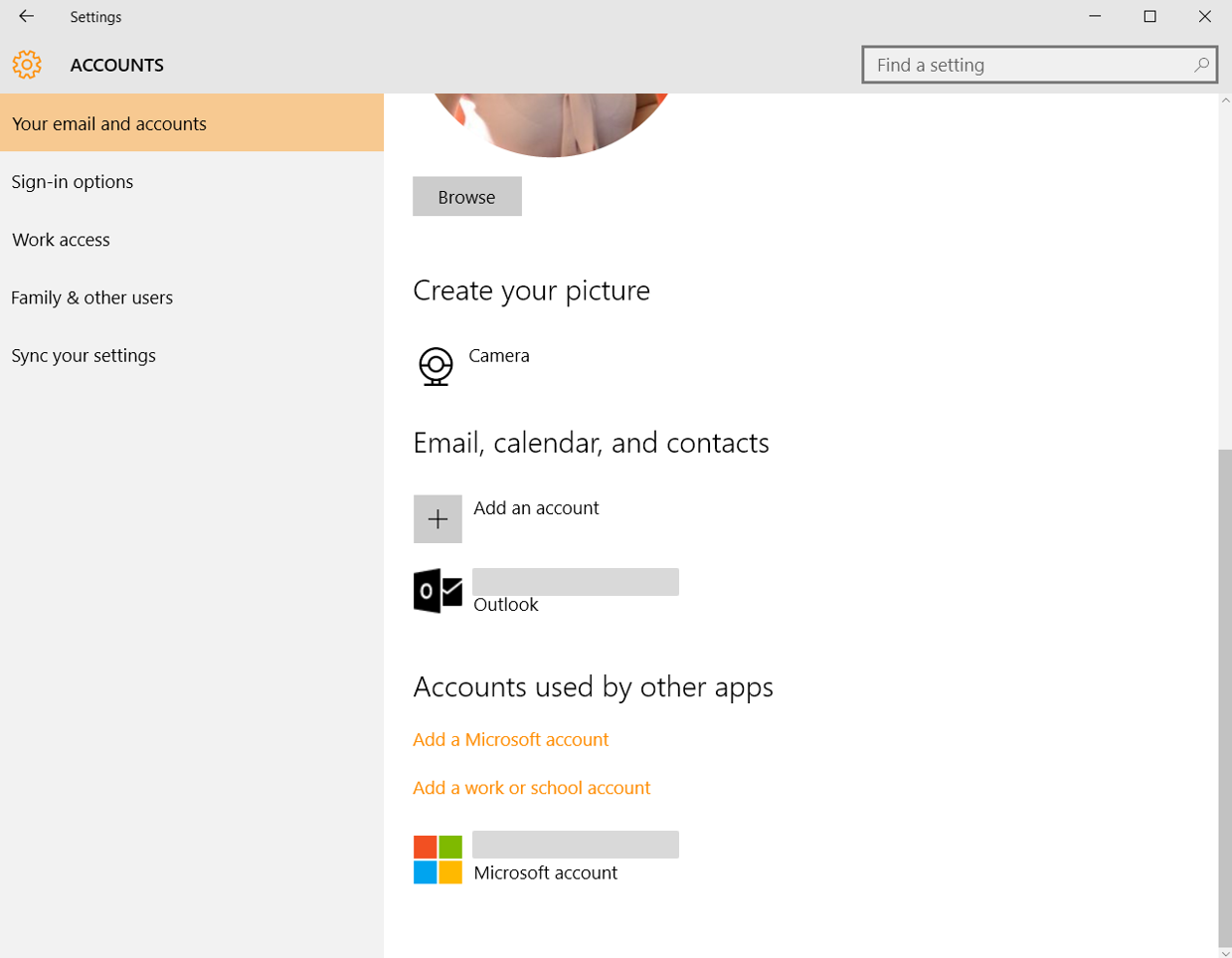Maximize the Settings window
Viewport: 1232px width, 958px height.
coord(1149,16)
